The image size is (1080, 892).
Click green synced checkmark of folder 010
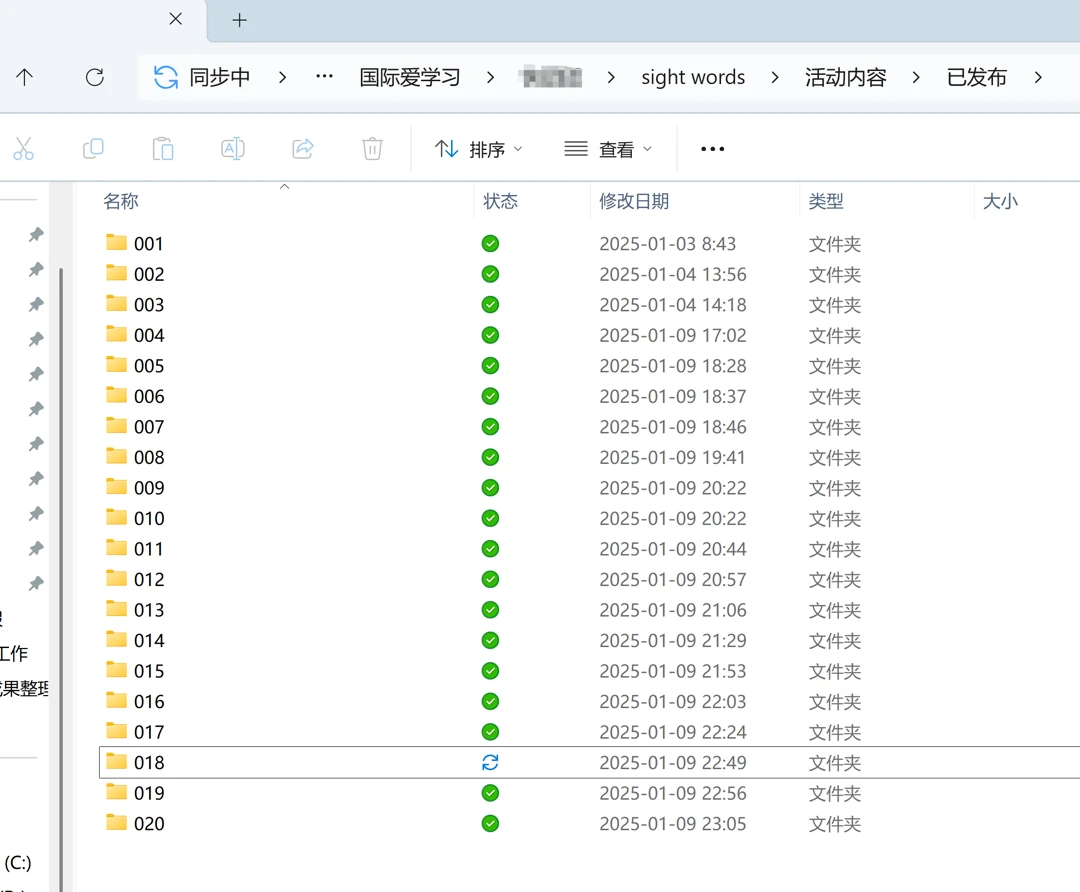(490, 519)
